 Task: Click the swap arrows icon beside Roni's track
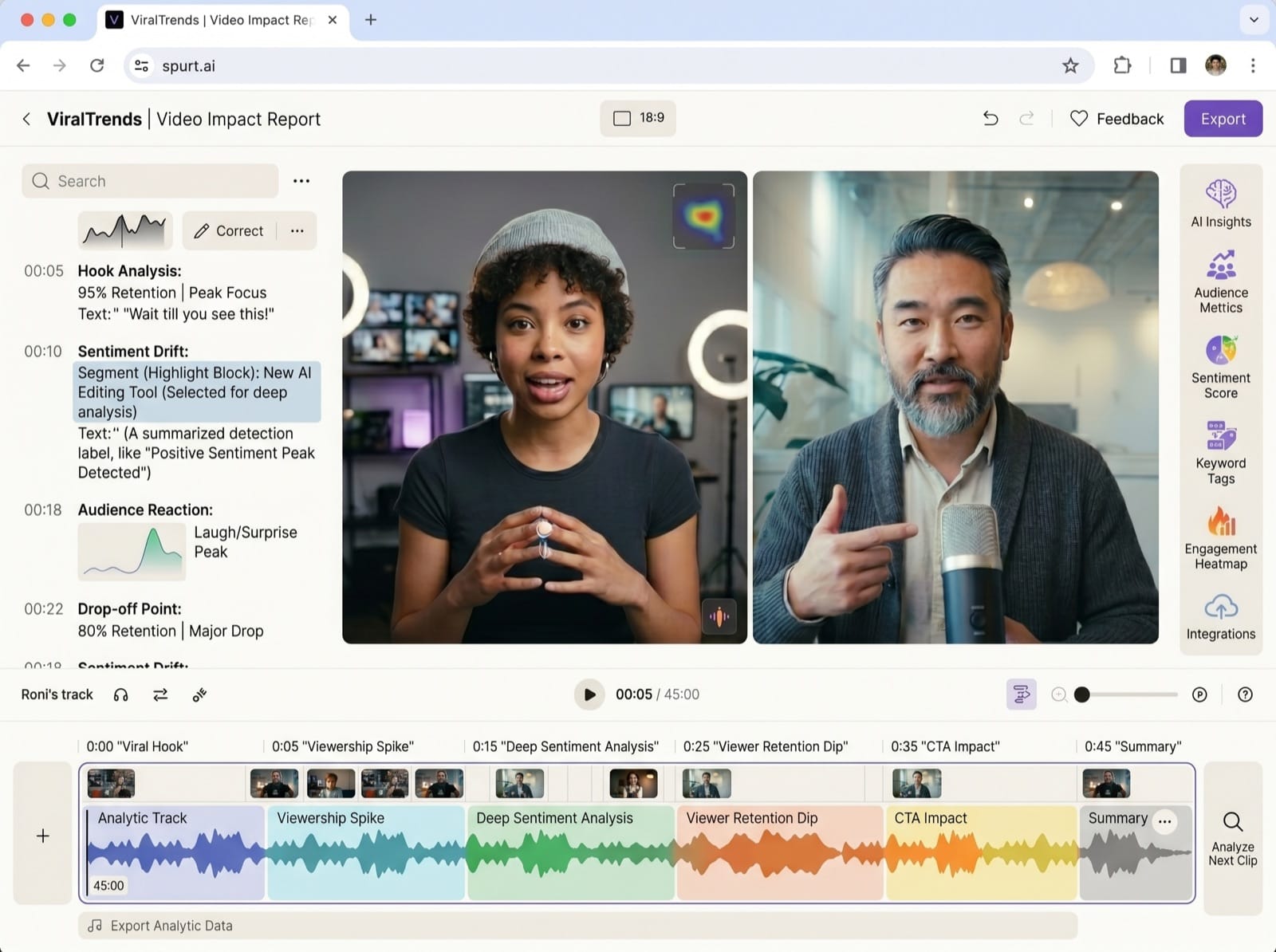click(160, 694)
